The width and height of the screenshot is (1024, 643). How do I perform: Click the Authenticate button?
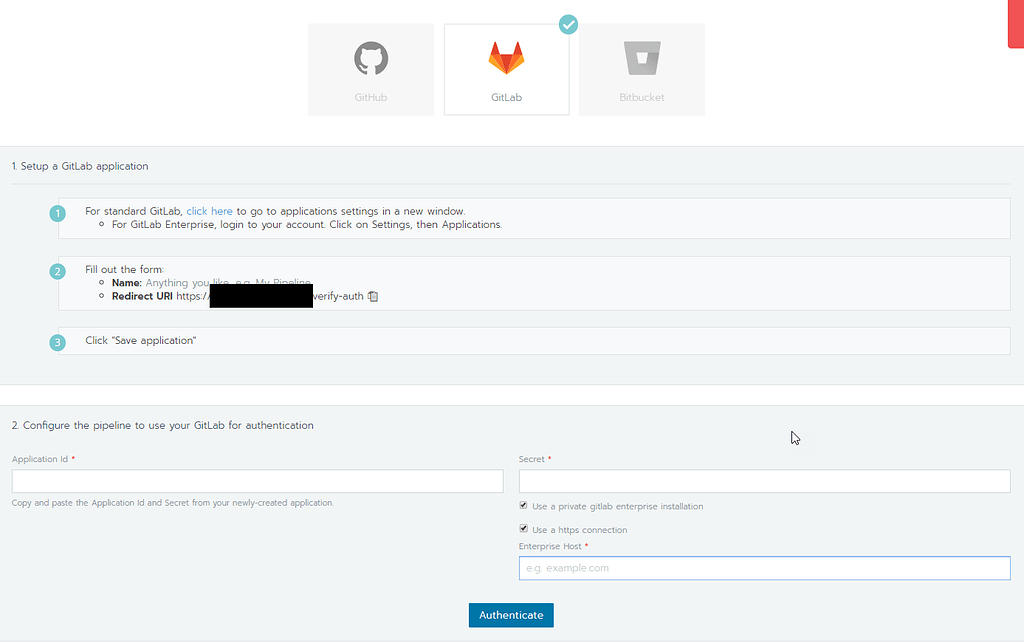[x=511, y=615]
